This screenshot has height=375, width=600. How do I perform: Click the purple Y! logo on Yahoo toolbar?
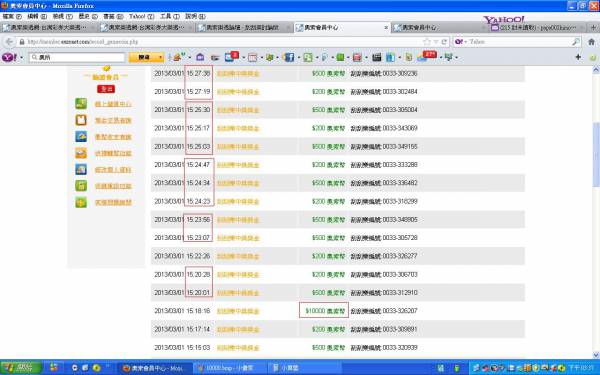tap(9, 57)
